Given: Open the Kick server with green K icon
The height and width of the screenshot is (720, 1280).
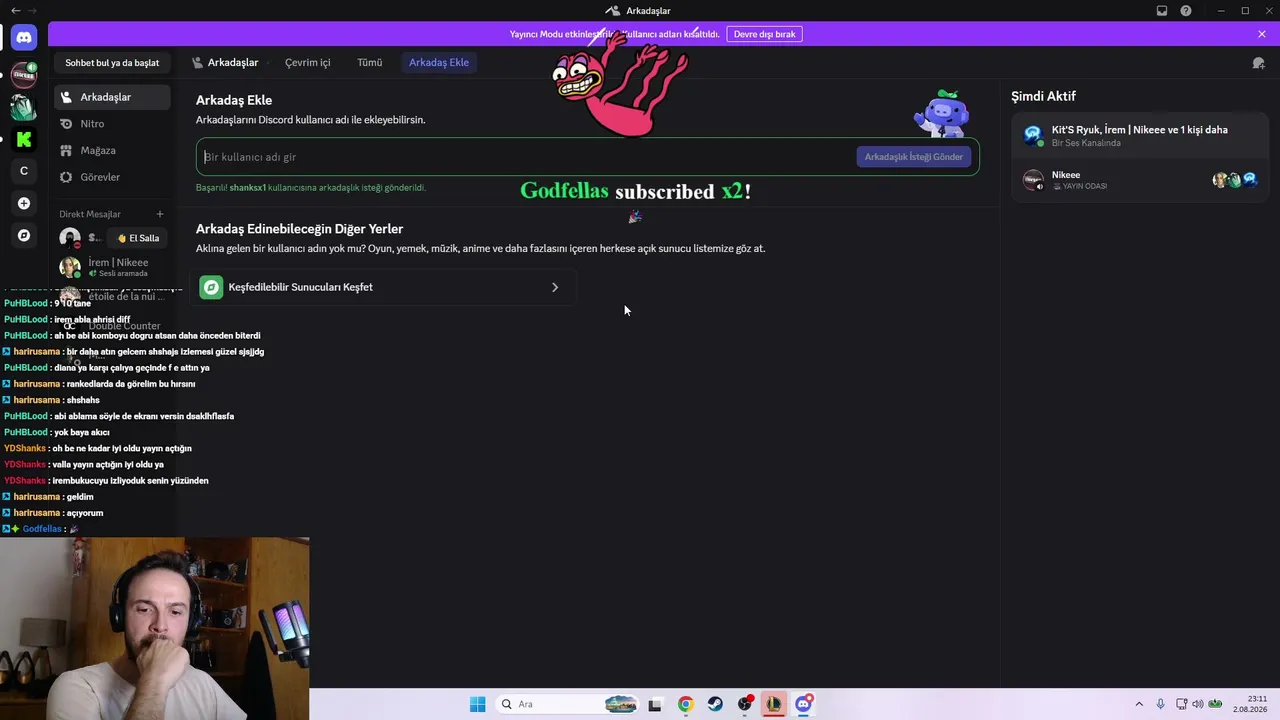Looking at the screenshot, I should coord(24,139).
